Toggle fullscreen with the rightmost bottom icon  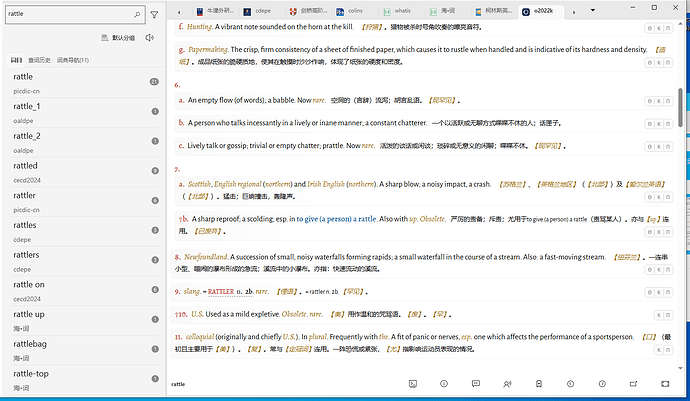[x=665, y=384]
